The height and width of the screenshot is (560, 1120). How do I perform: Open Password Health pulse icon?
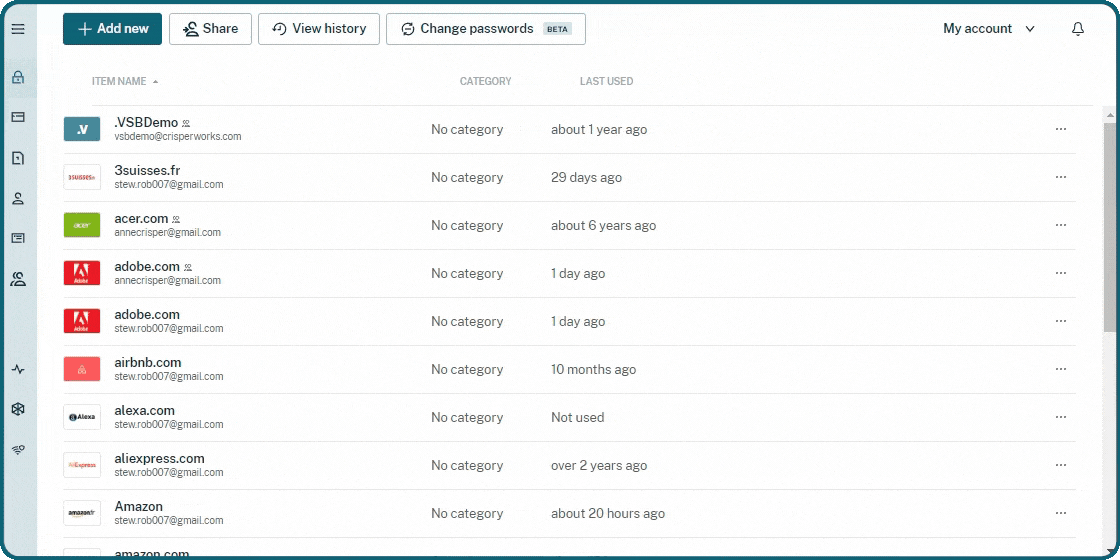(17, 369)
